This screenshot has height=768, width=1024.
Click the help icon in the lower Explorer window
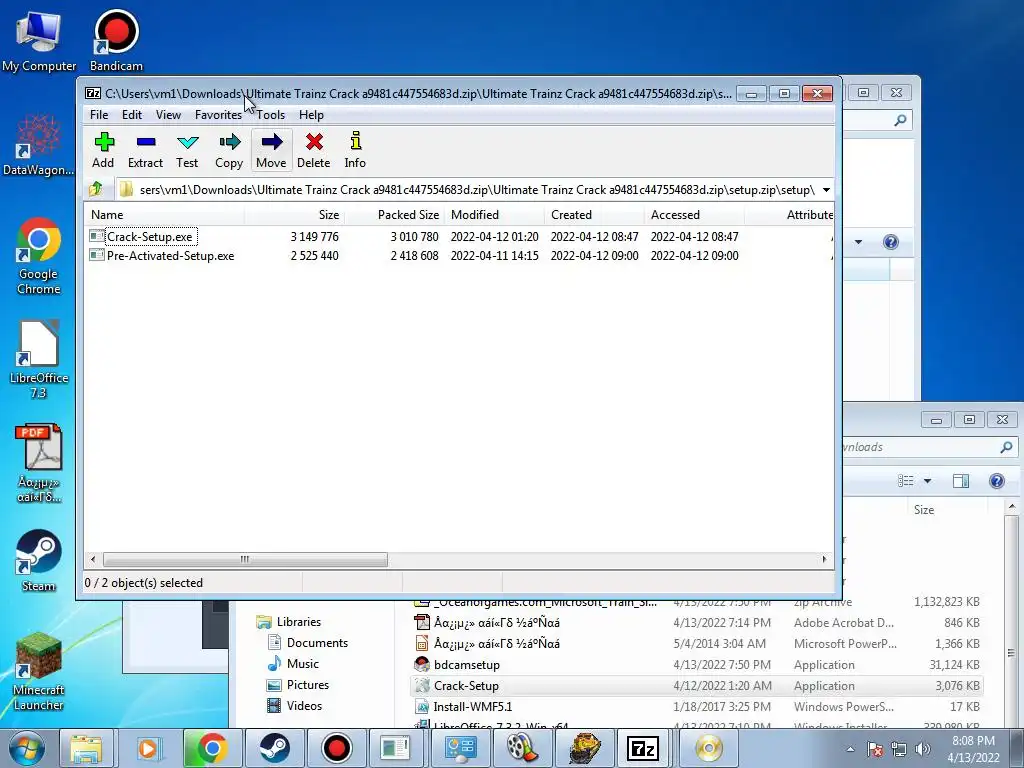point(997,481)
